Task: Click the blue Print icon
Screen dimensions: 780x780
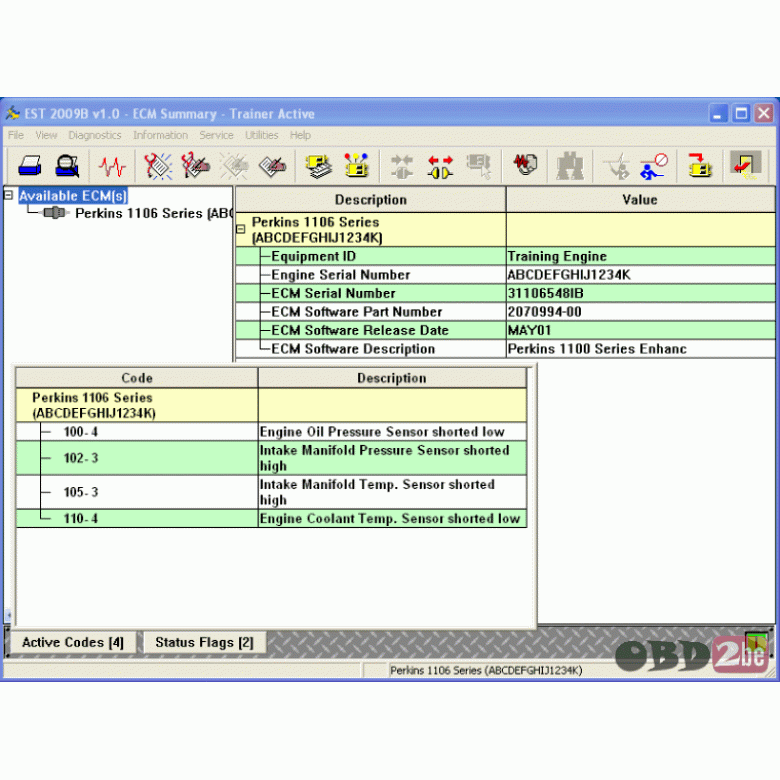Action: click(30, 165)
